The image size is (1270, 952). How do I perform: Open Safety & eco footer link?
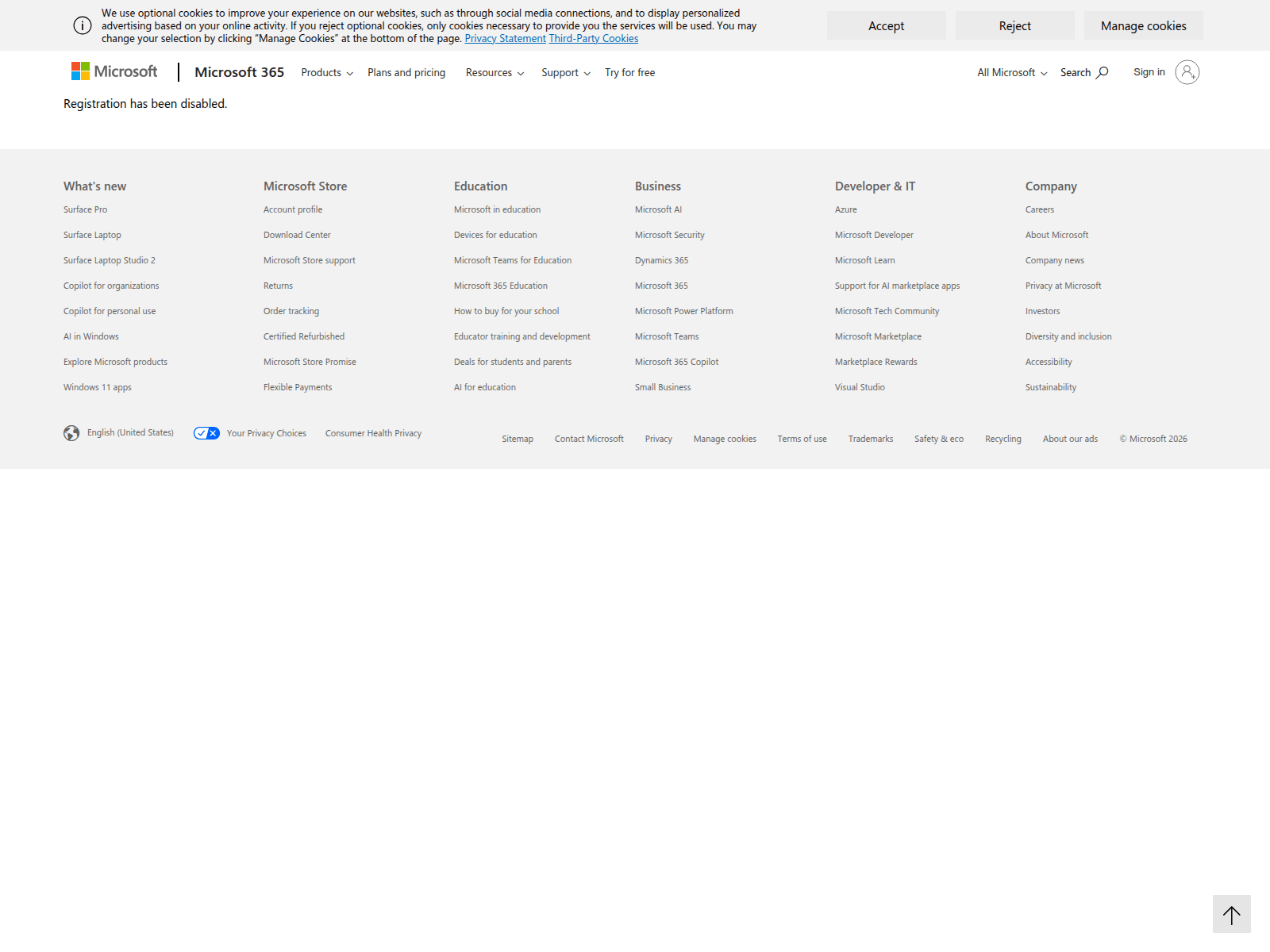pyautogui.click(x=939, y=439)
